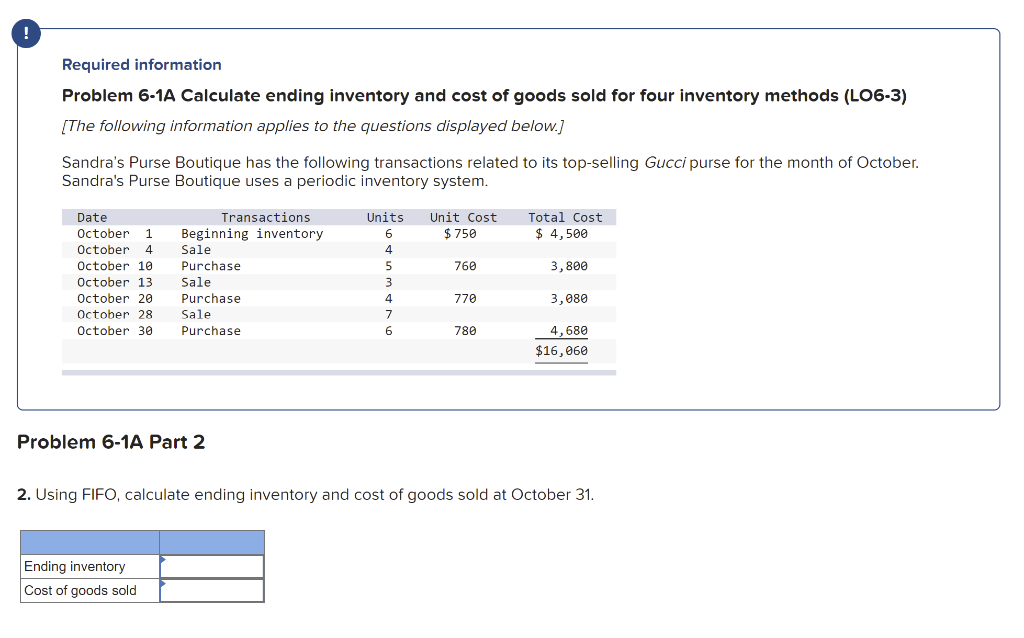Click the Units column header
This screenshot has height=638, width=1024.
point(385,217)
